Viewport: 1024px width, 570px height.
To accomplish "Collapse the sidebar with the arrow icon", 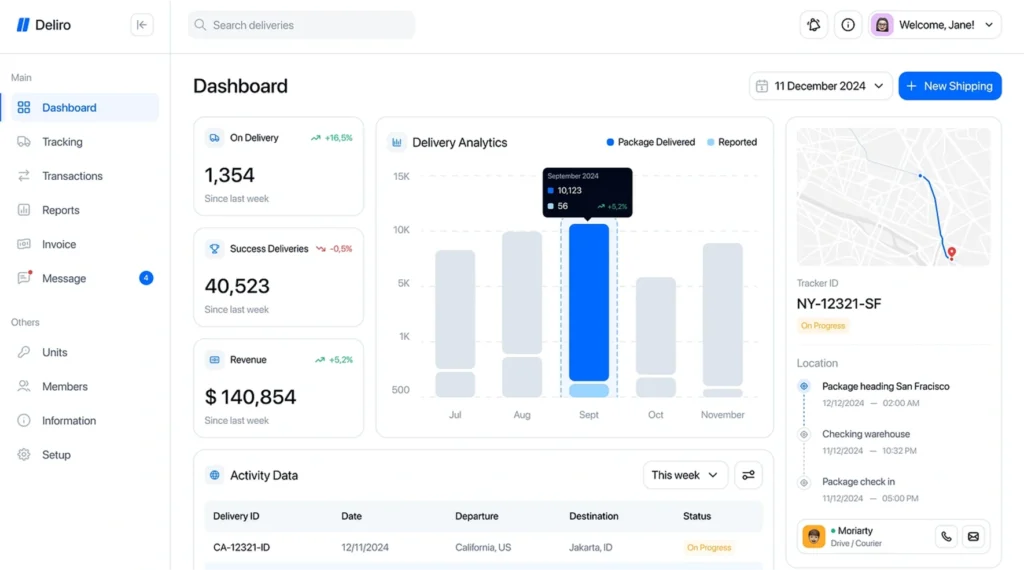I will pos(142,25).
